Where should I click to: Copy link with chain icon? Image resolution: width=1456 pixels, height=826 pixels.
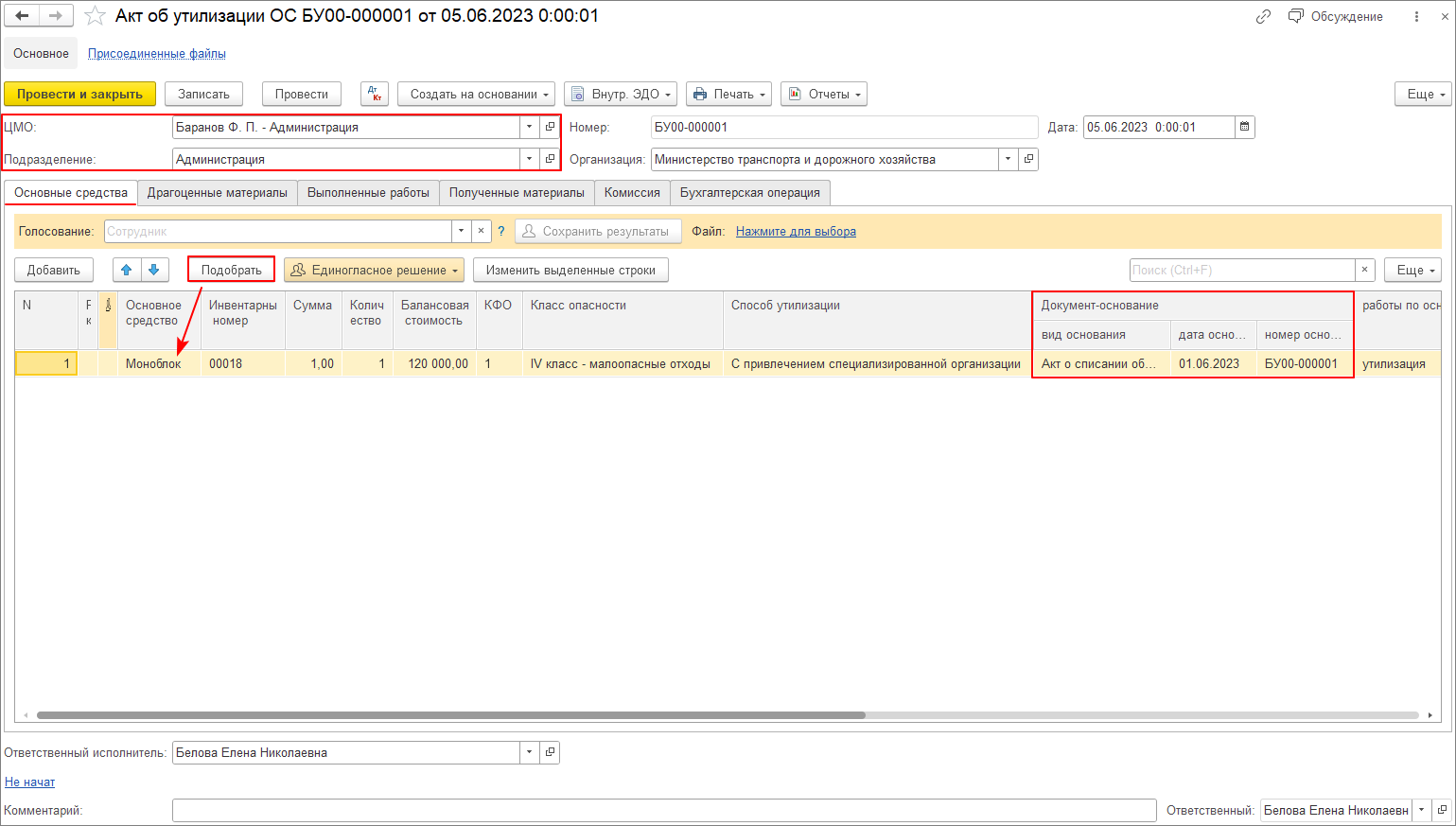[x=1263, y=16]
